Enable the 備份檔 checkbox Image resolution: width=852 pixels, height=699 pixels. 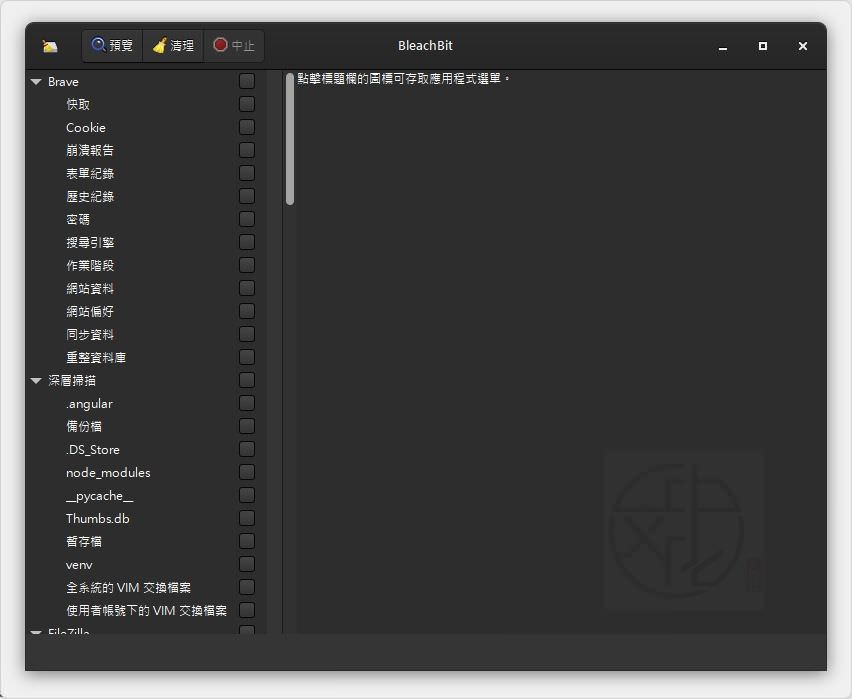pos(247,426)
